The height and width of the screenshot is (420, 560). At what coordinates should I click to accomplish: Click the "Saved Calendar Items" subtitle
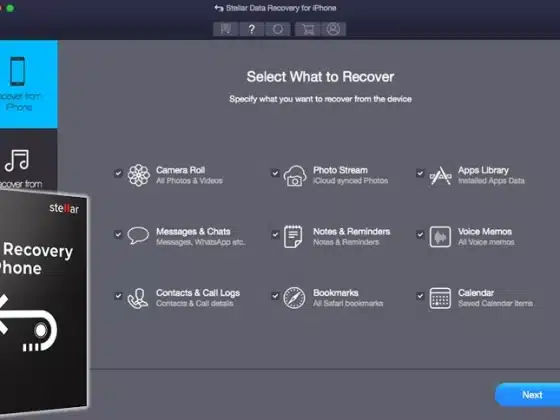pyautogui.click(x=495, y=304)
